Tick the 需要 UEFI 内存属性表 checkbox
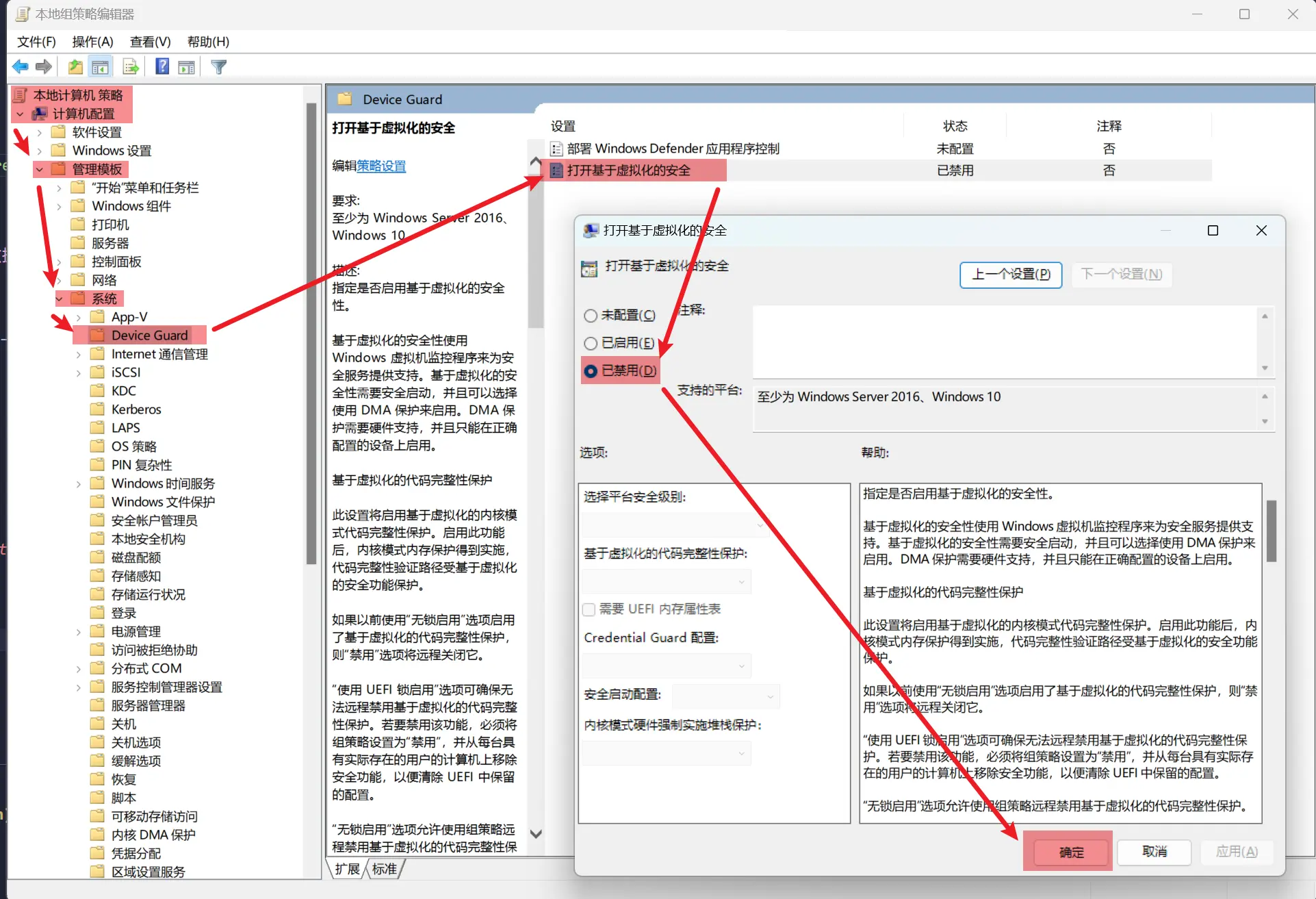This screenshot has height=899, width=1316. coord(589,609)
